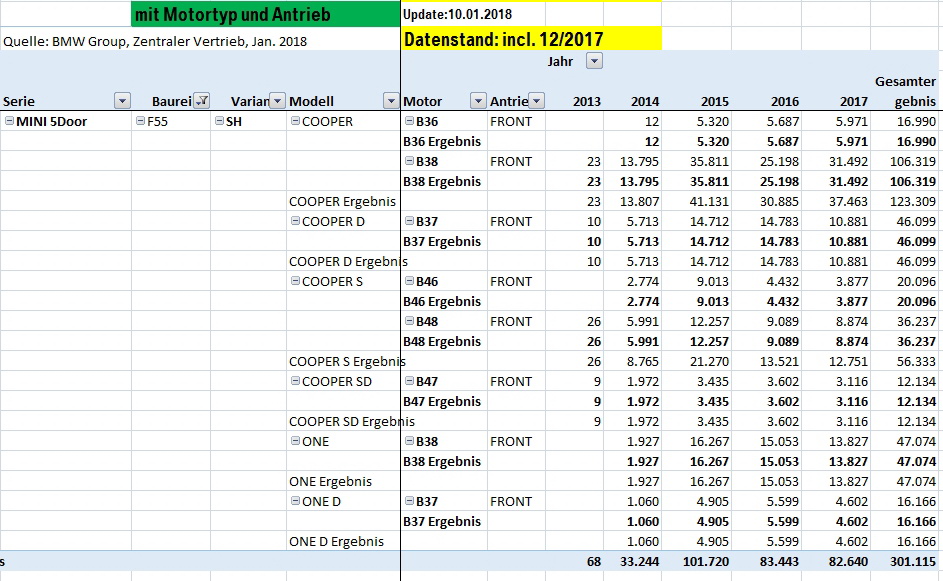The height and width of the screenshot is (581, 943).
Task: Collapse the F55 group
Action: click(x=141, y=121)
